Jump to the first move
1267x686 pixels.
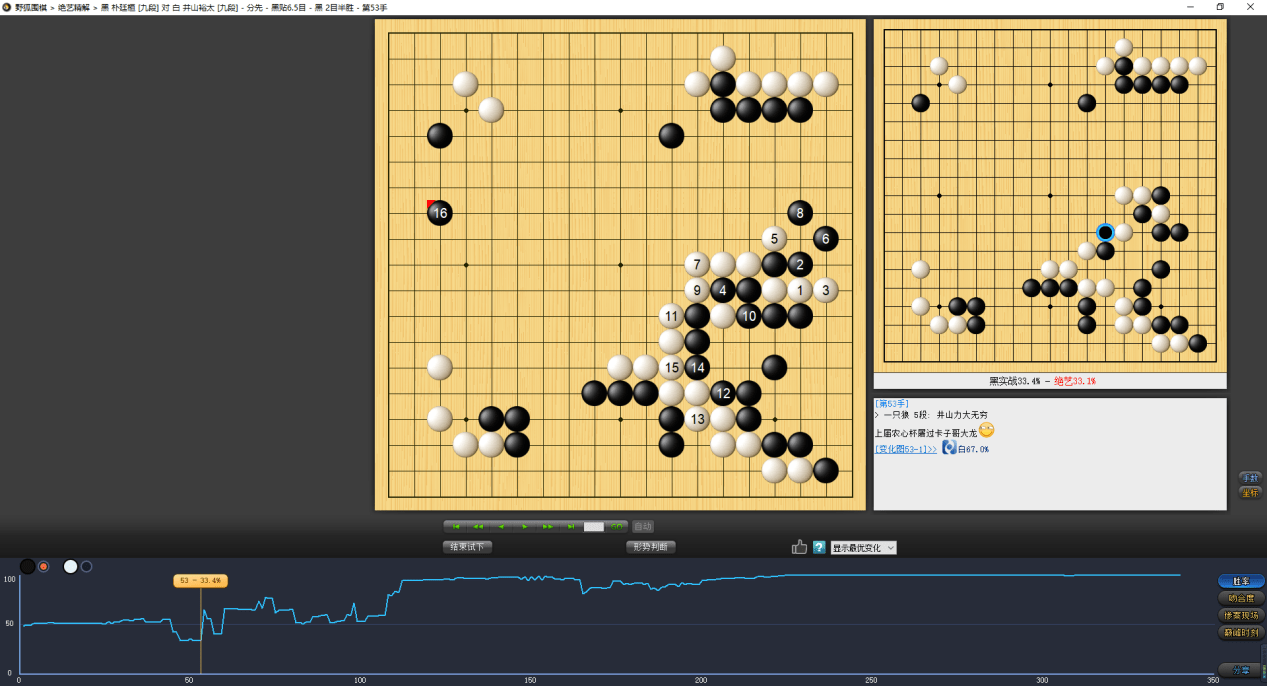pyautogui.click(x=456, y=526)
